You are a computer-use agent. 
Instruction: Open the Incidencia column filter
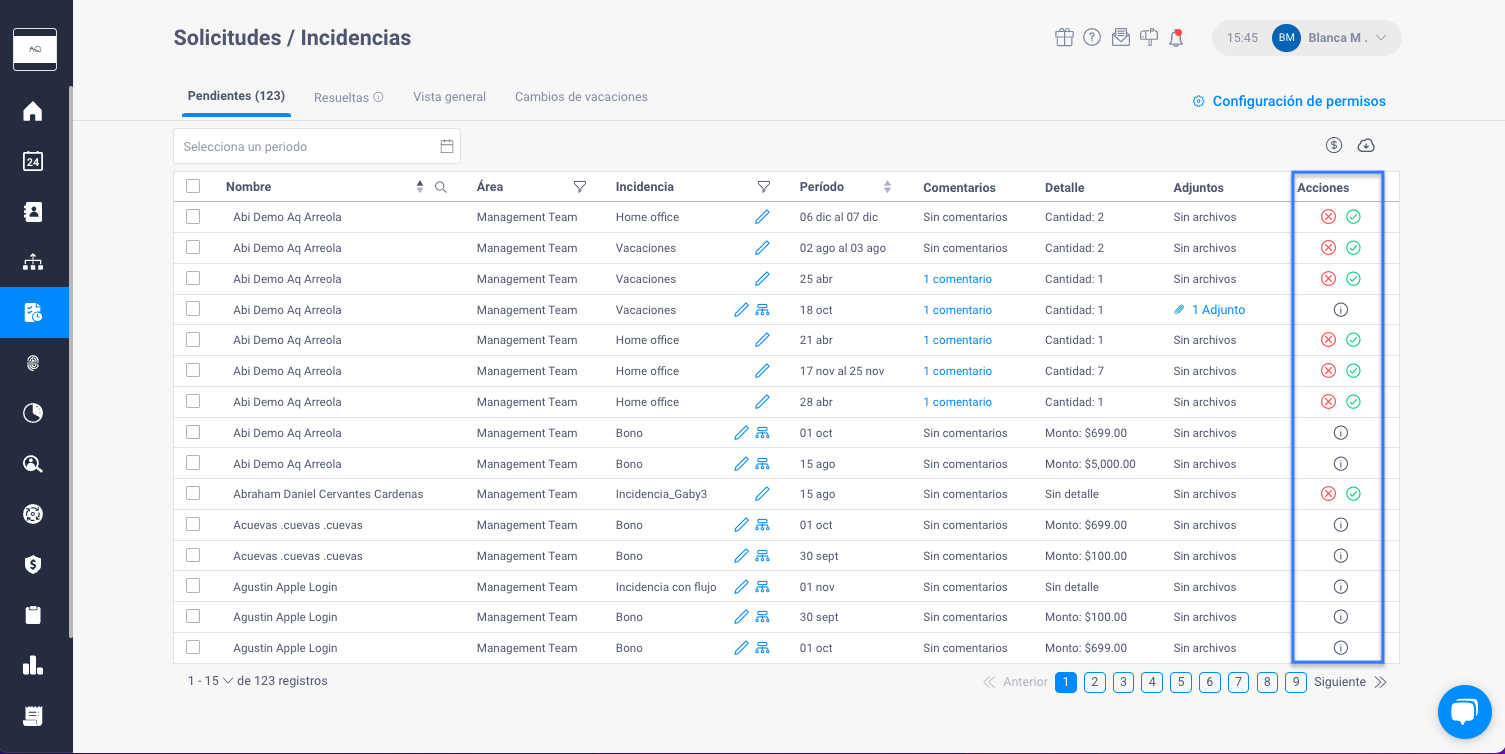point(764,187)
